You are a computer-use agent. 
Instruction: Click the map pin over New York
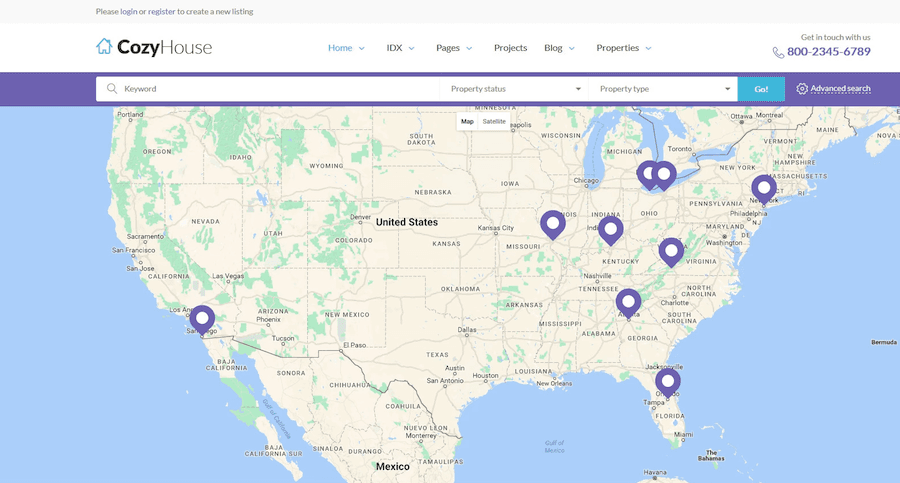764,188
